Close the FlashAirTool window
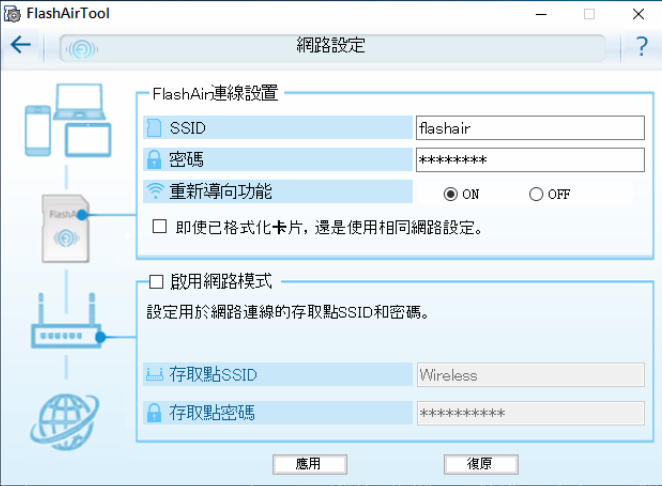This screenshot has height=486, width=662. coord(638,14)
